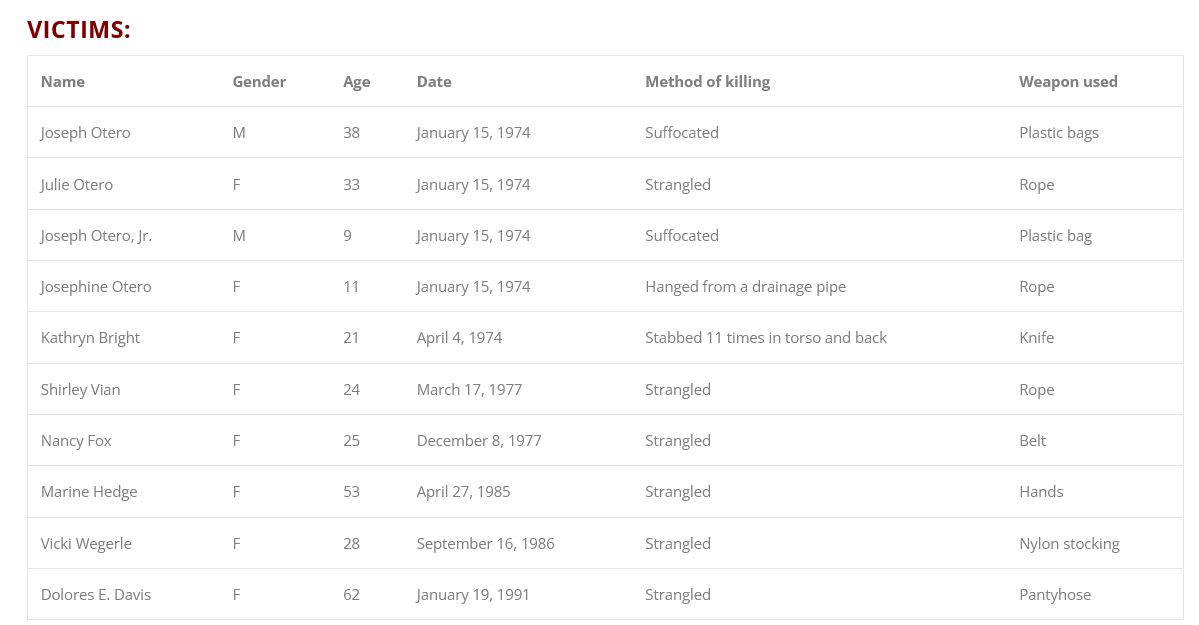Screen dimensions: 1199x625
Task: Select the Joseph Otero name cell
Action: 85,133
